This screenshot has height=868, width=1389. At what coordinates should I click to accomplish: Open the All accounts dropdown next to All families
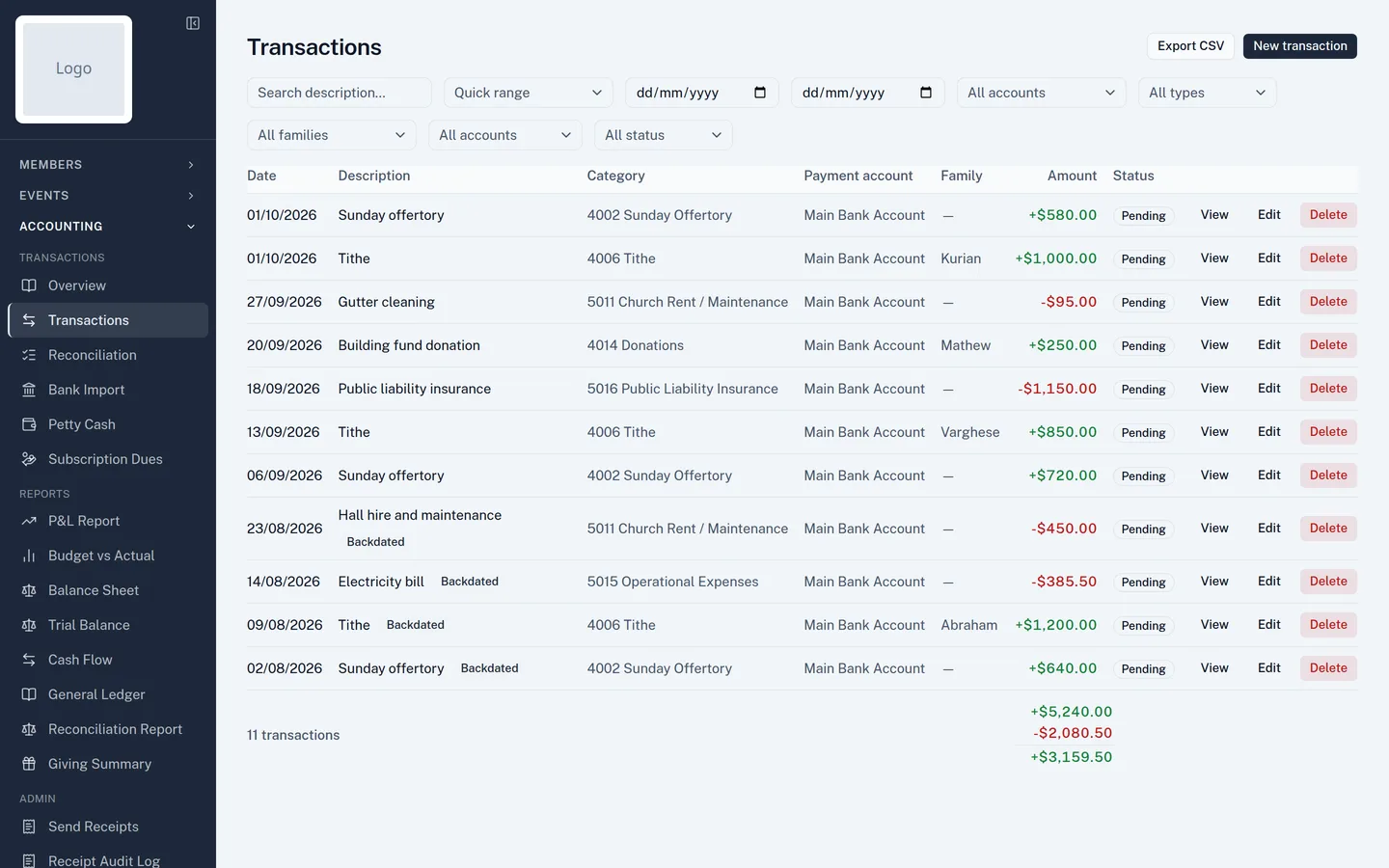[x=504, y=135]
